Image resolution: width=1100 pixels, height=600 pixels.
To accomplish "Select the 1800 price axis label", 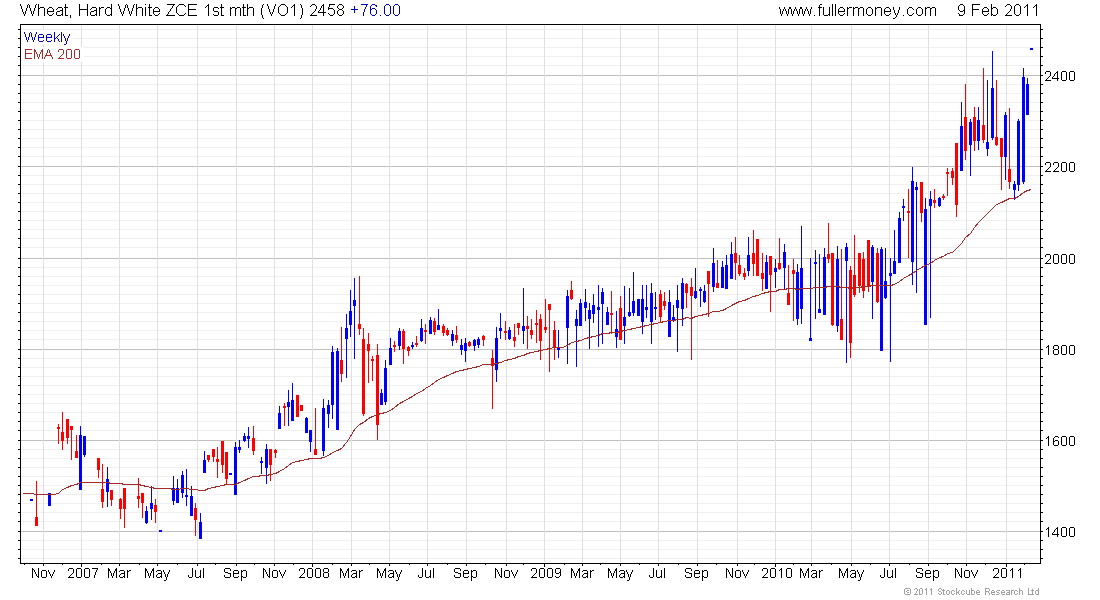I will 1060,349.
